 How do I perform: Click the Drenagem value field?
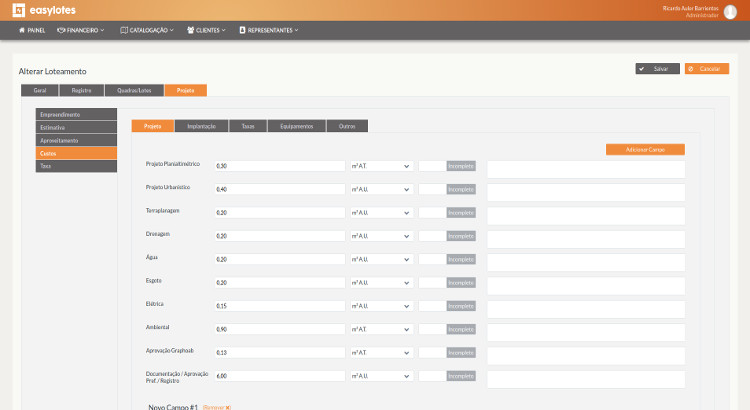(x=280, y=236)
